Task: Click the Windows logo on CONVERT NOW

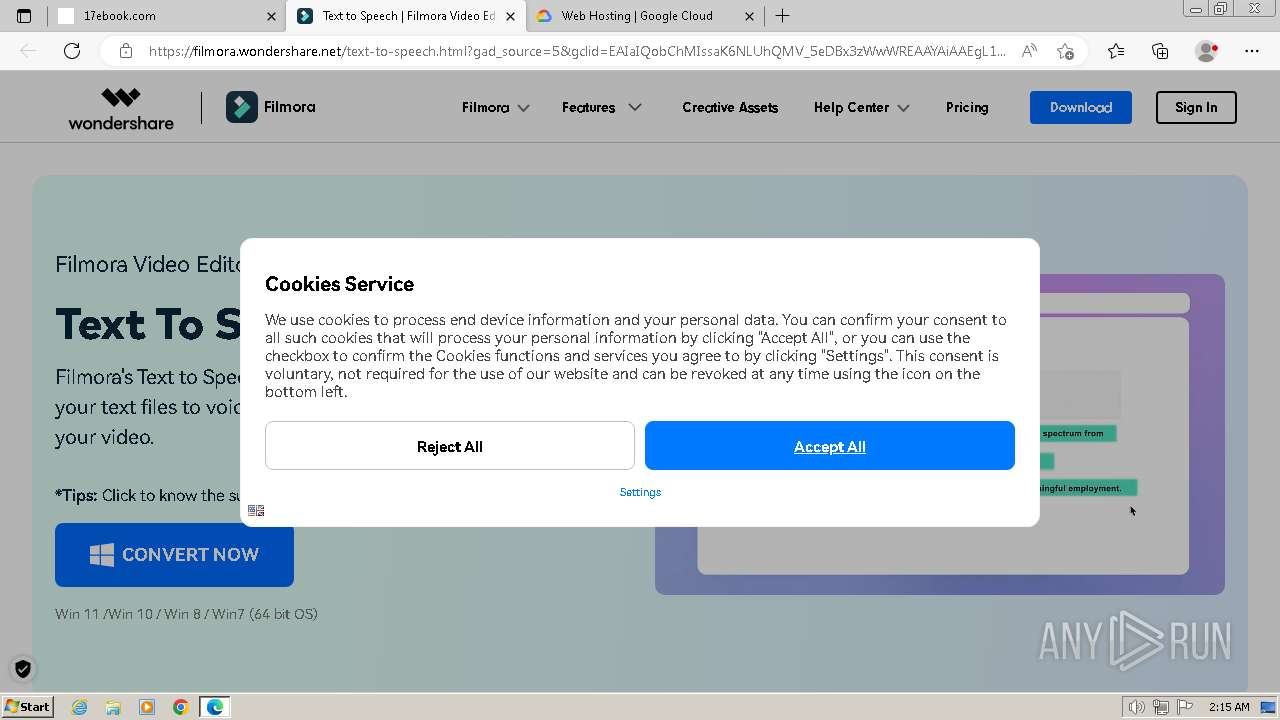Action: [102, 555]
